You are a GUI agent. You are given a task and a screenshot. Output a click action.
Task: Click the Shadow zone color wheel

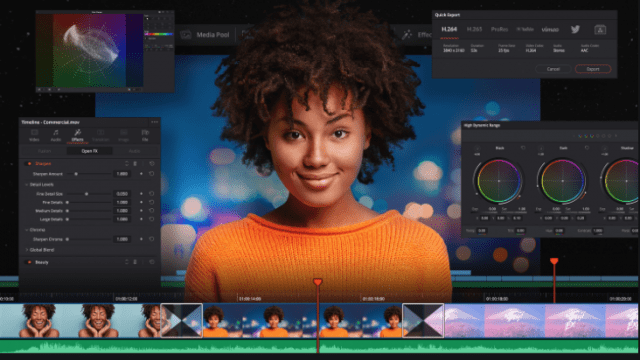click(x=621, y=181)
